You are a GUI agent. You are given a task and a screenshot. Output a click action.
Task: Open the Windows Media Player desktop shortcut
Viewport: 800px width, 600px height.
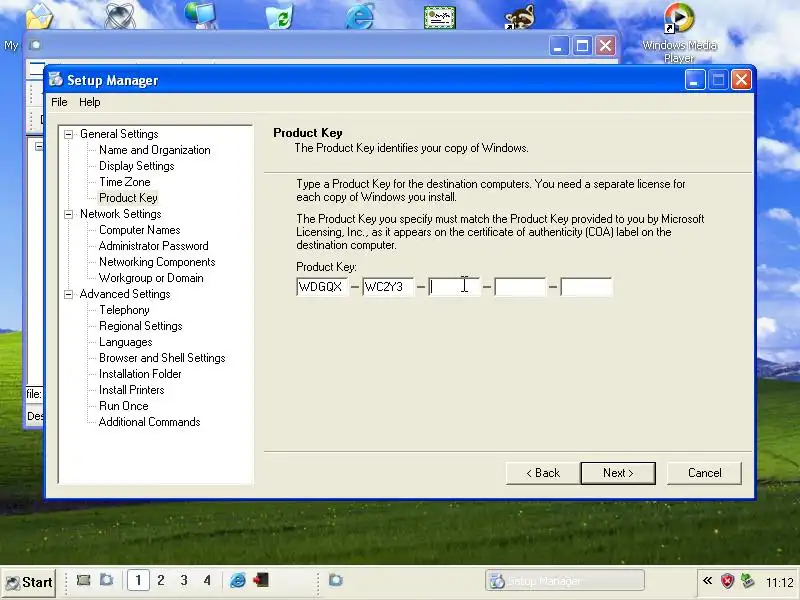pos(679,32)
